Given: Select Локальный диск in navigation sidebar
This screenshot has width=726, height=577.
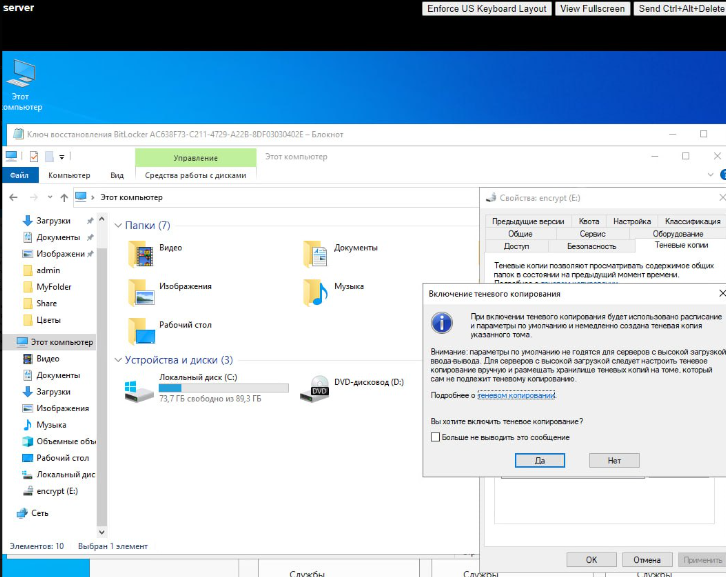Looking at the screenshot, I should 59,474.
